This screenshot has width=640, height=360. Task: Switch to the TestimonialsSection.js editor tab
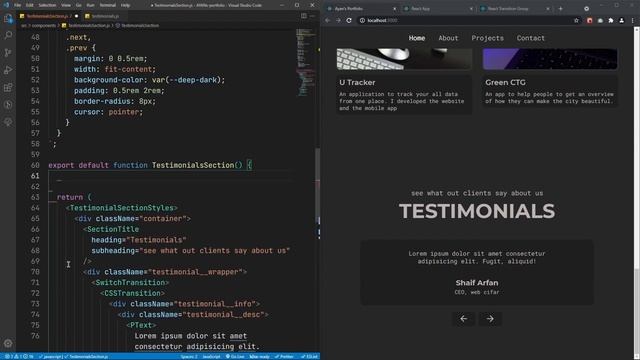(48, 16)
